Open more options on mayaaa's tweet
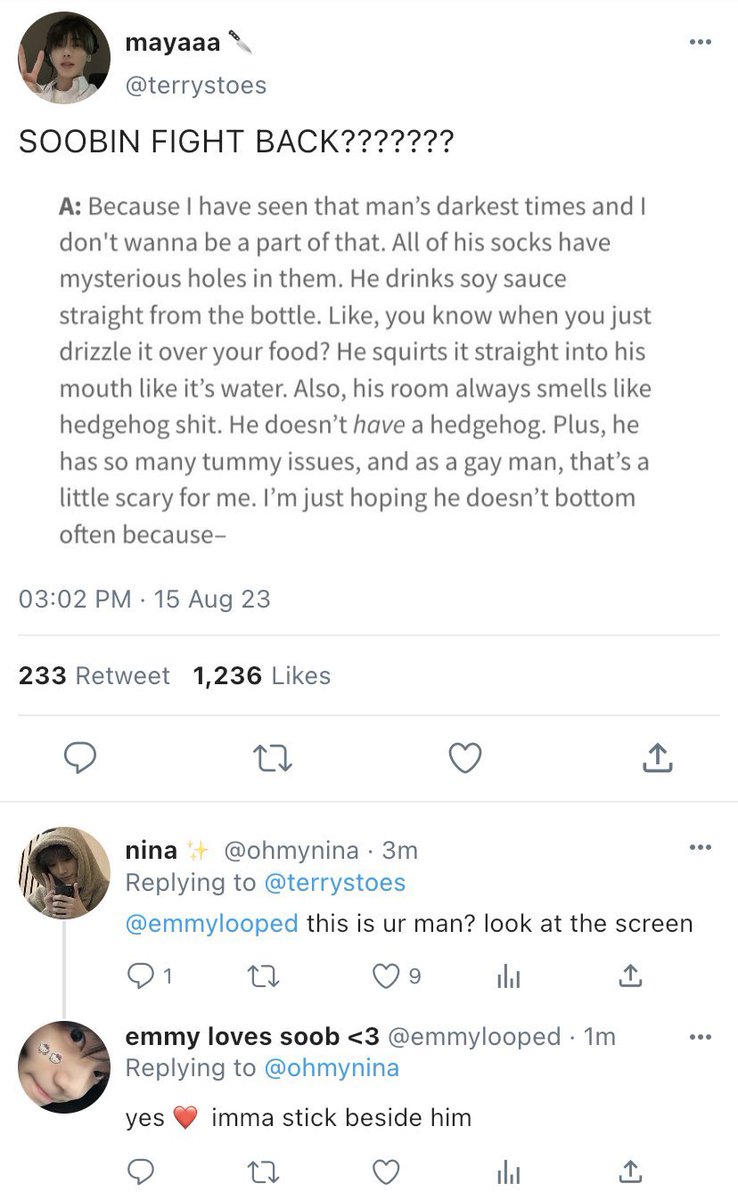Viewport: 738px width, 1200px height. [701, 41]
